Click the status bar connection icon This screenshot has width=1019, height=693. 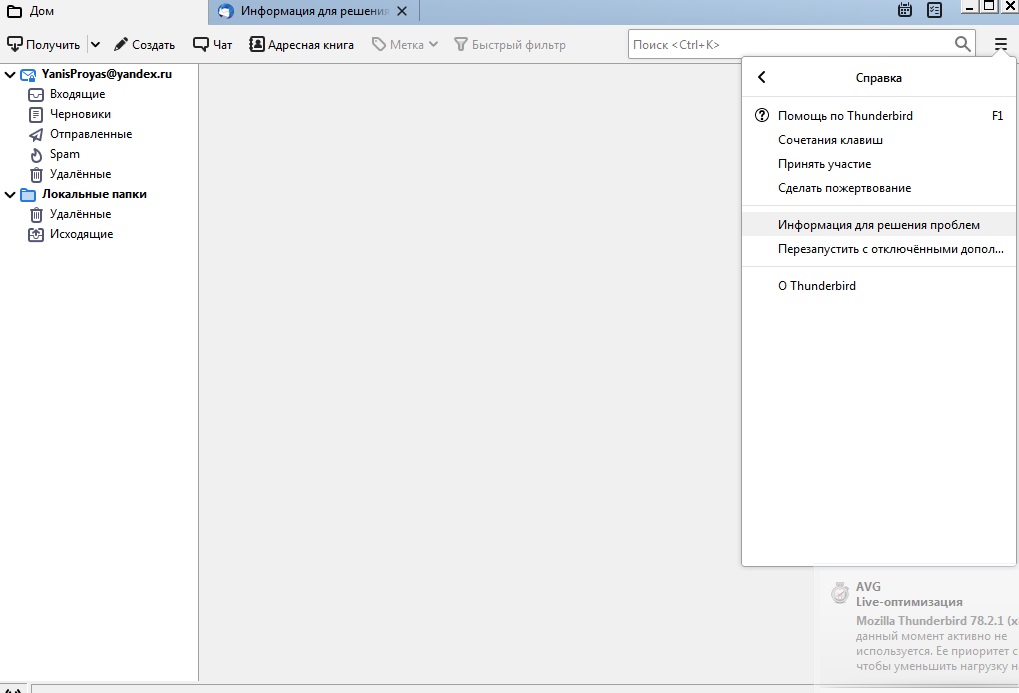[13, 689]
